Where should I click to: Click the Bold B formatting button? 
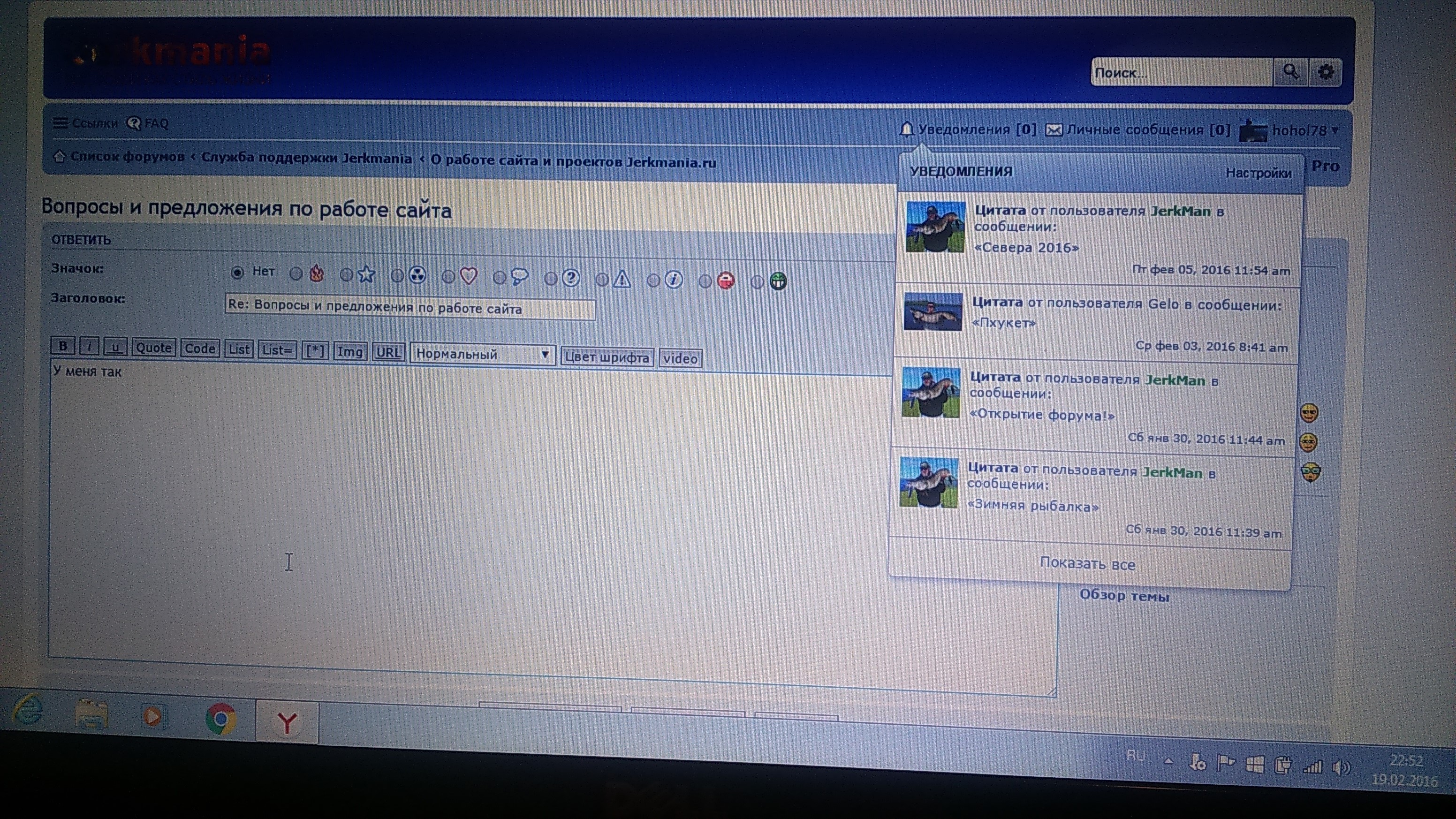(x=63, y=346)
